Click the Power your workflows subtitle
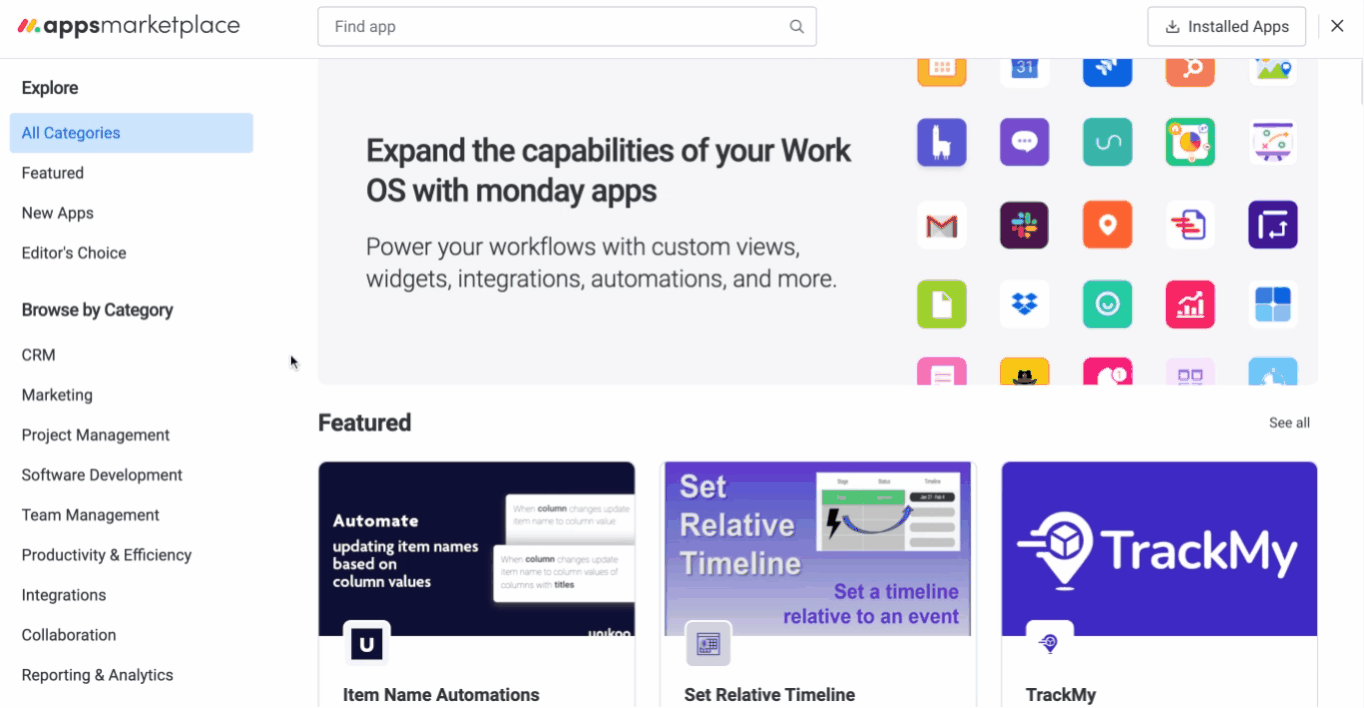This screenshot has width=1364, height=708. pyautogui.click(x=601, y=263)
